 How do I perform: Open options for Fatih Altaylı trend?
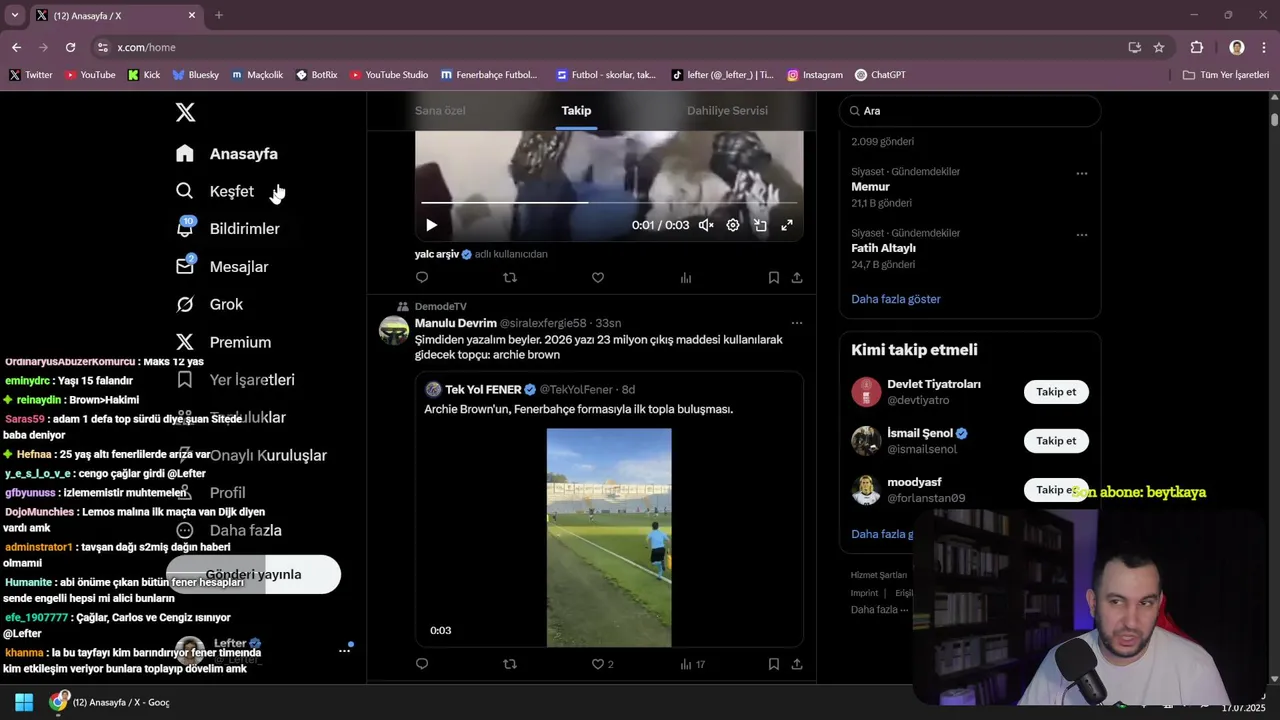[1082, 235]
